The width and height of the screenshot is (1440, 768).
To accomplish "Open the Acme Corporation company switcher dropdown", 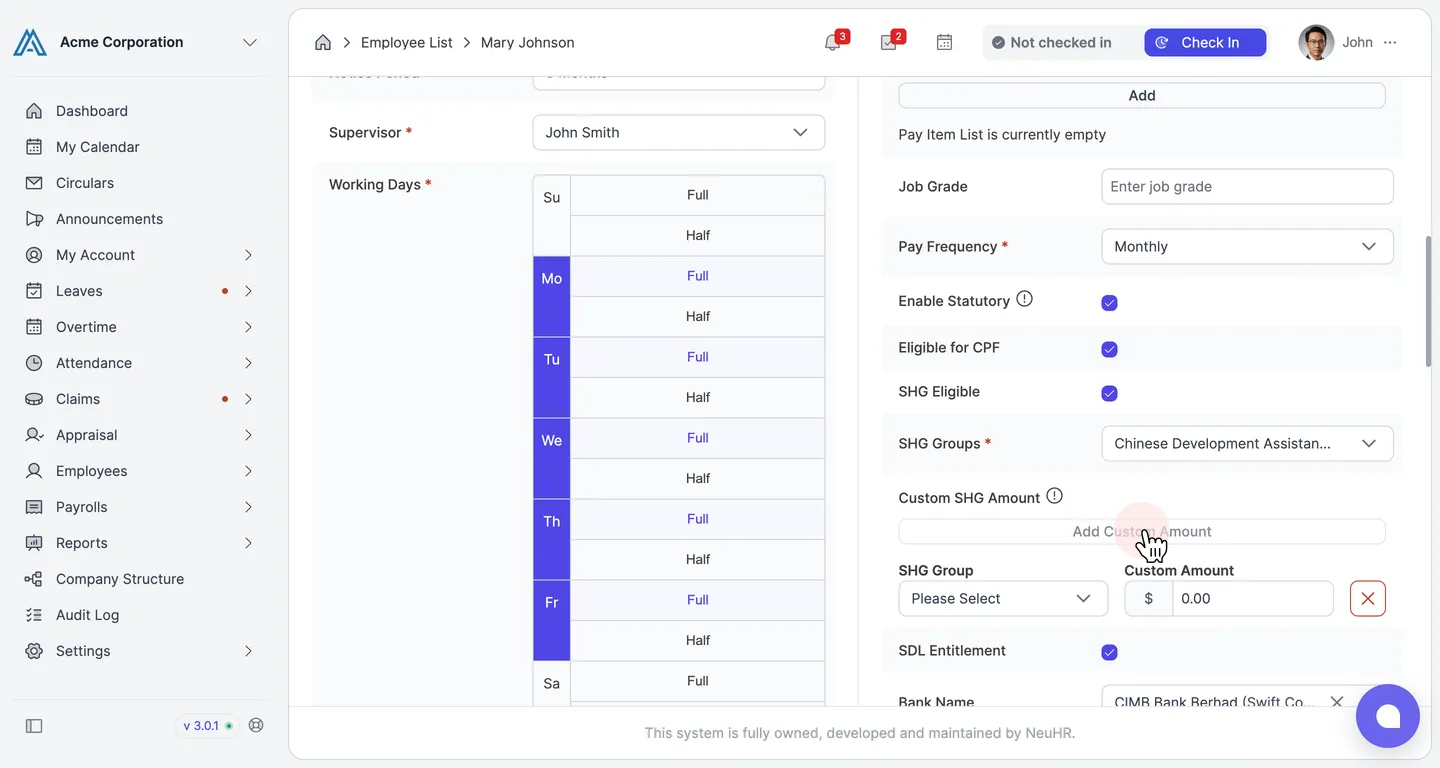I will 250,42.
